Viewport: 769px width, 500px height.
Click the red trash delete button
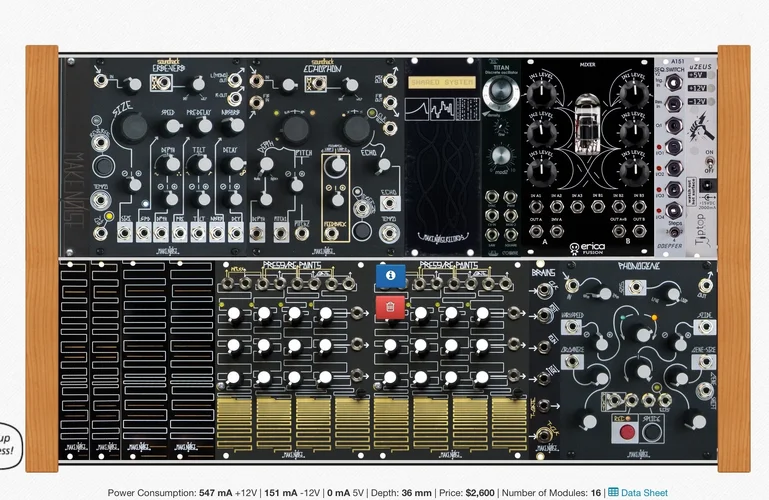(390, 307)
